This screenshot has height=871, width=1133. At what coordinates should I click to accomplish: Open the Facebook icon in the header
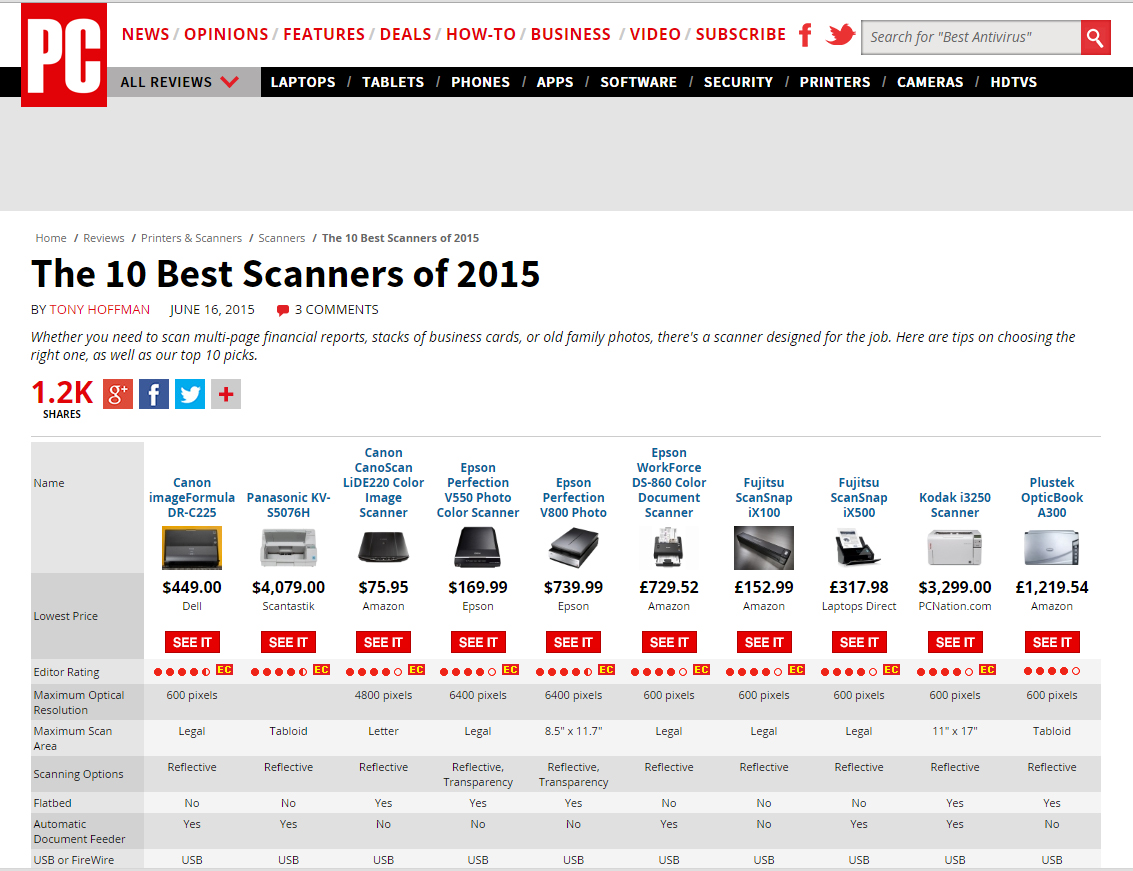805,35
